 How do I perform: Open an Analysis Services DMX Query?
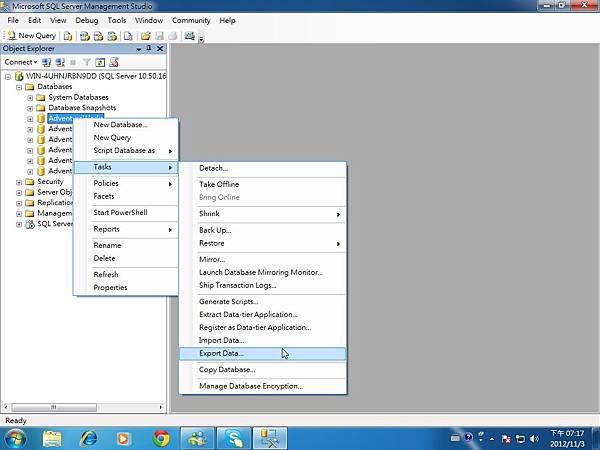point(99,36)
